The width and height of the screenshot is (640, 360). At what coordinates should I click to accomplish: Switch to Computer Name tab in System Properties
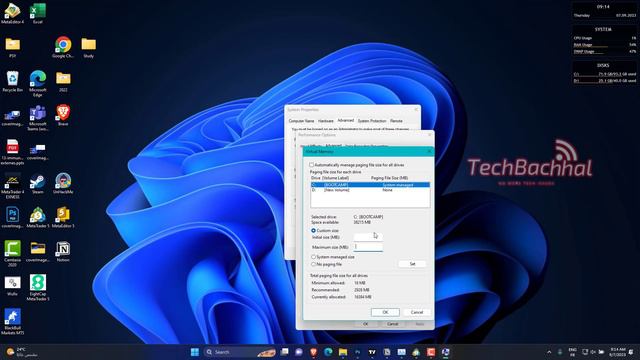(x=301, y=121)
